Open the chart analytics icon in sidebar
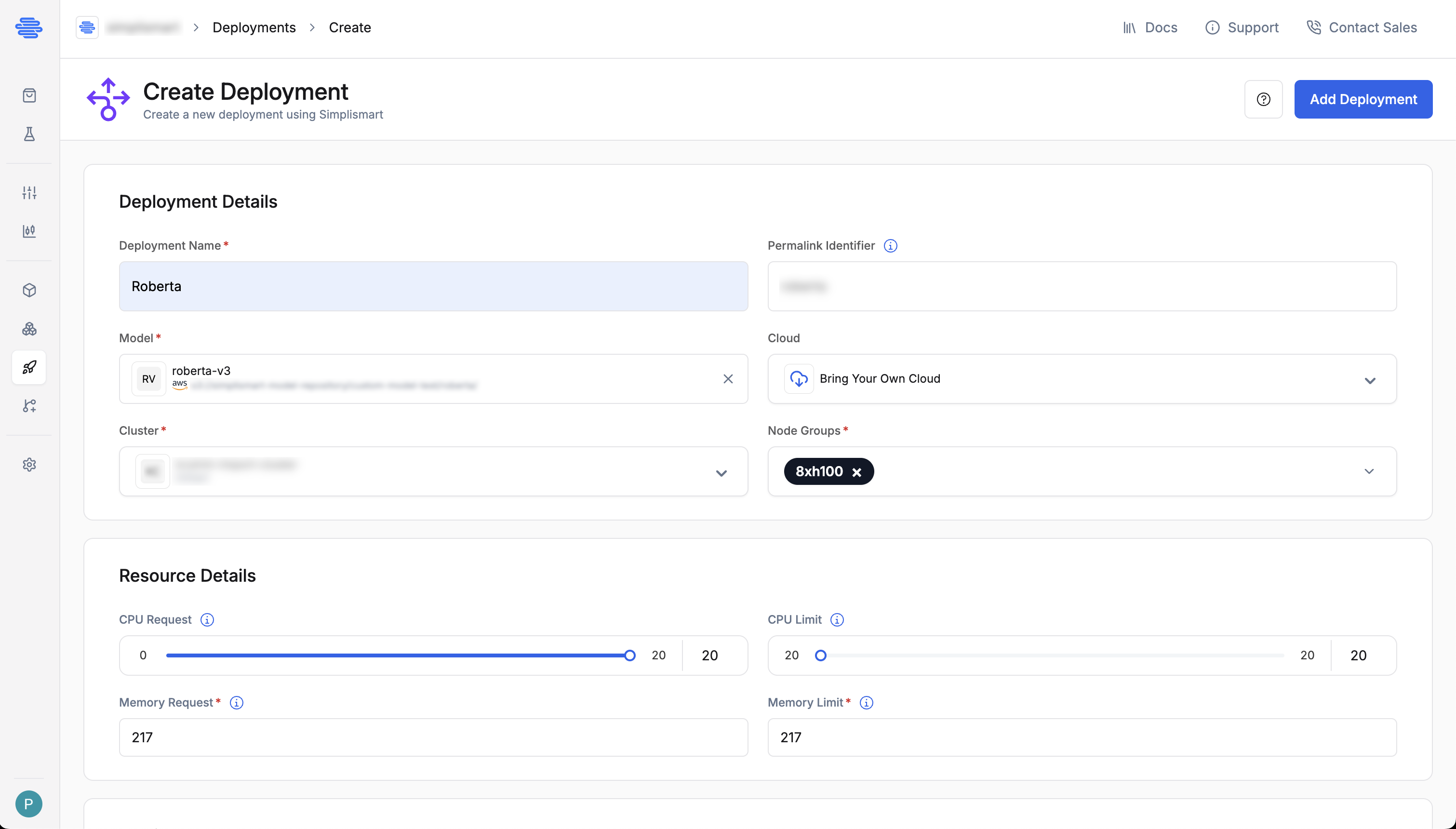 point(29,231)
